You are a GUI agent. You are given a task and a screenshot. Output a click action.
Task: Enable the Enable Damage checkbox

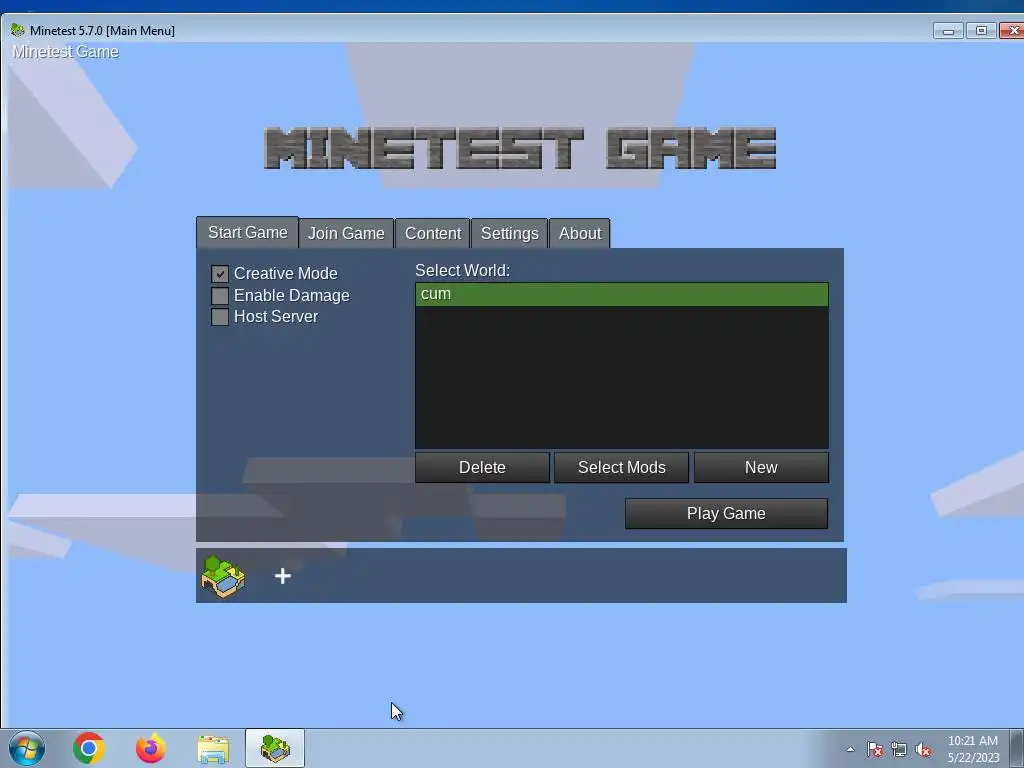[220, 296]
